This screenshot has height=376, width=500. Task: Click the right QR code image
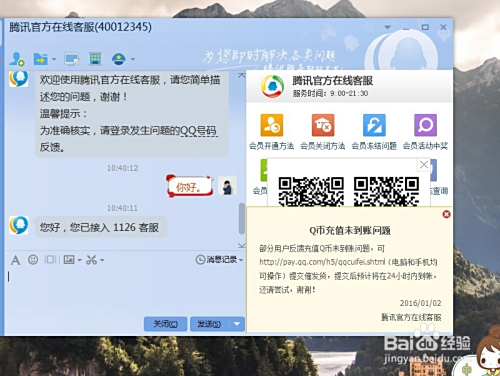[x=386, y=192]
